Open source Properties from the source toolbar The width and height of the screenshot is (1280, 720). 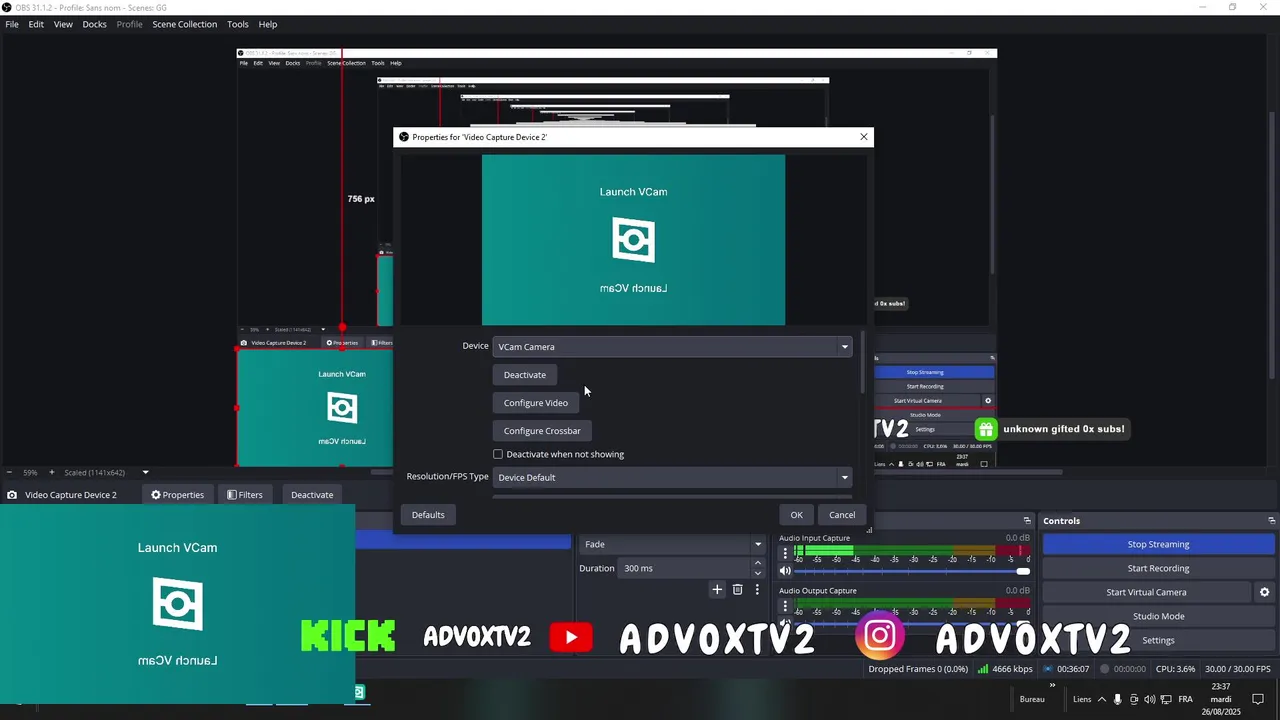pyautogui.click(x=177, y=495)
